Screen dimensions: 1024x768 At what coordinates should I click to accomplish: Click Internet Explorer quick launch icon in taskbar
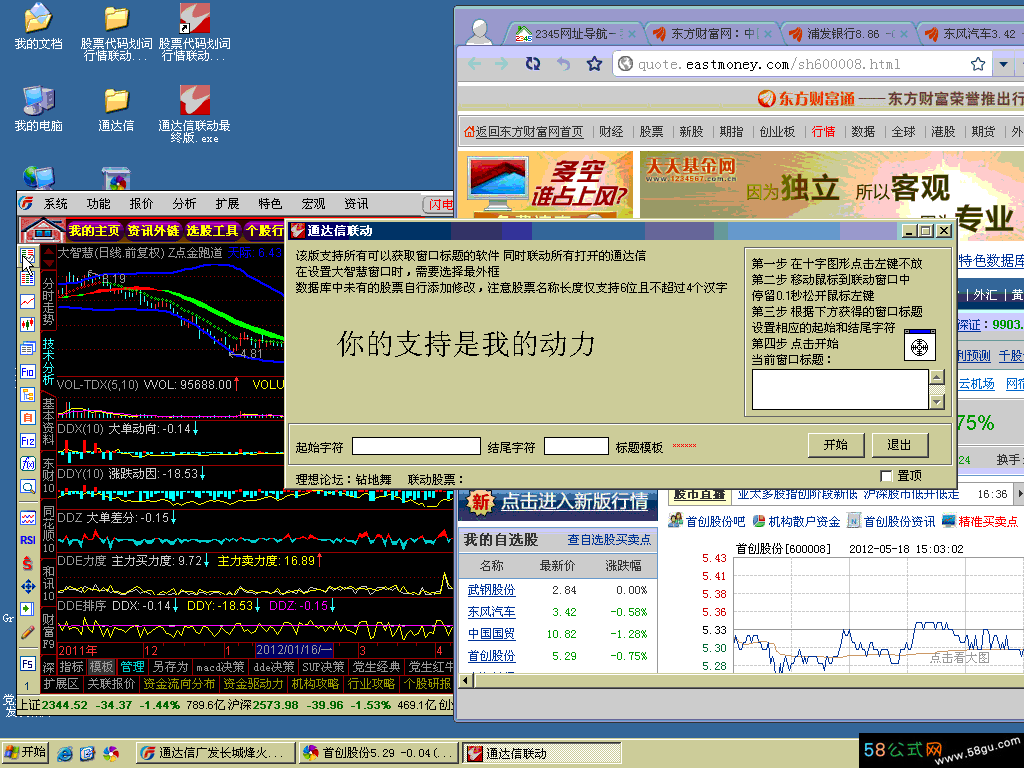click(x=65, y=754)
